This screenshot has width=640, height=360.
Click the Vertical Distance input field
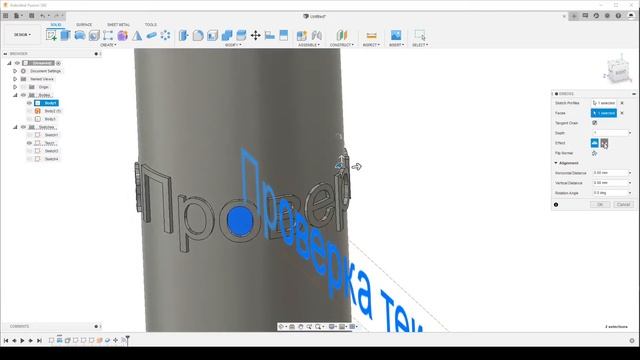coord(610,183)
